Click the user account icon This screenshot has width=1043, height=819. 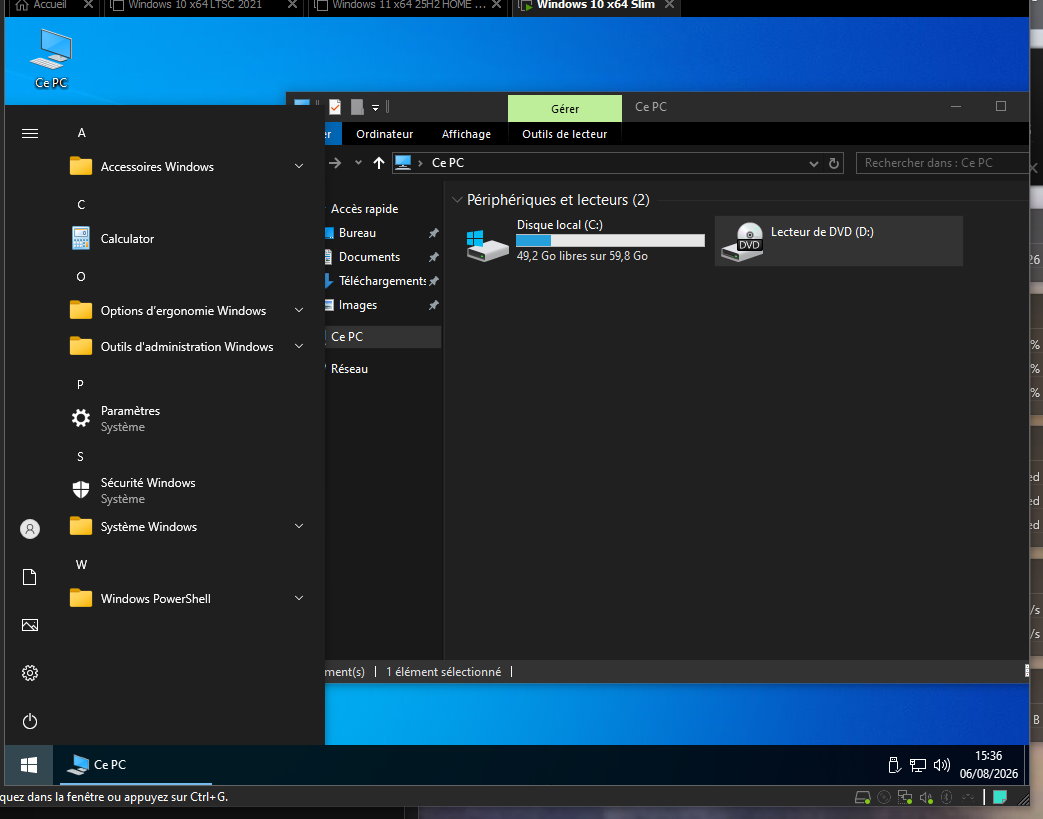pos(30,529)
